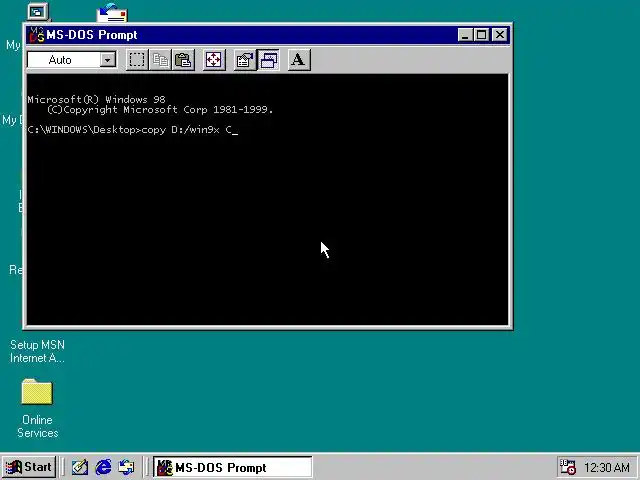Maximize the MS-DOS Prompt window

click(482, 35)
